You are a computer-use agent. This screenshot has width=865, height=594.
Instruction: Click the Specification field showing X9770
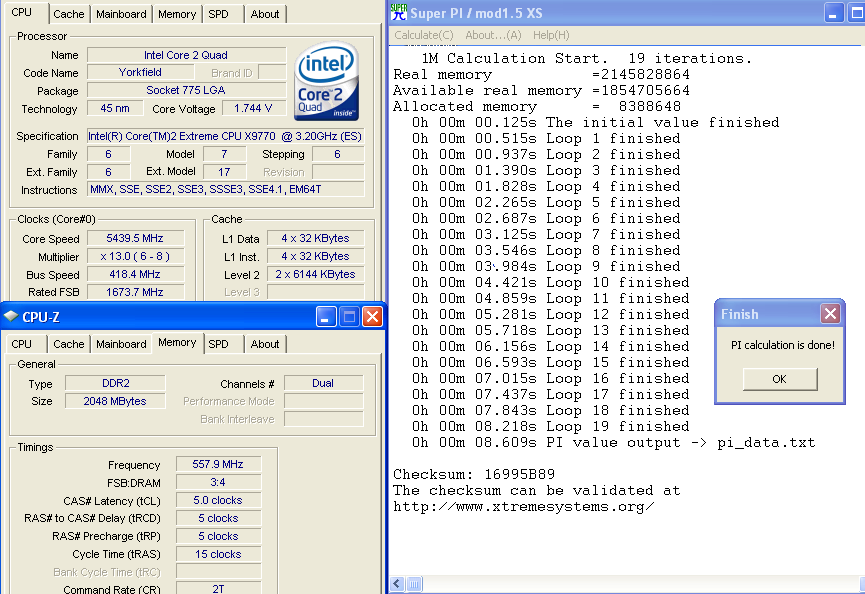226,136
